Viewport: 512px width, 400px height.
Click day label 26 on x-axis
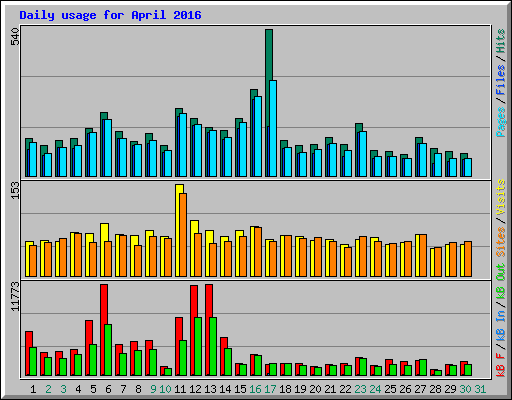[x=405, y=389]
